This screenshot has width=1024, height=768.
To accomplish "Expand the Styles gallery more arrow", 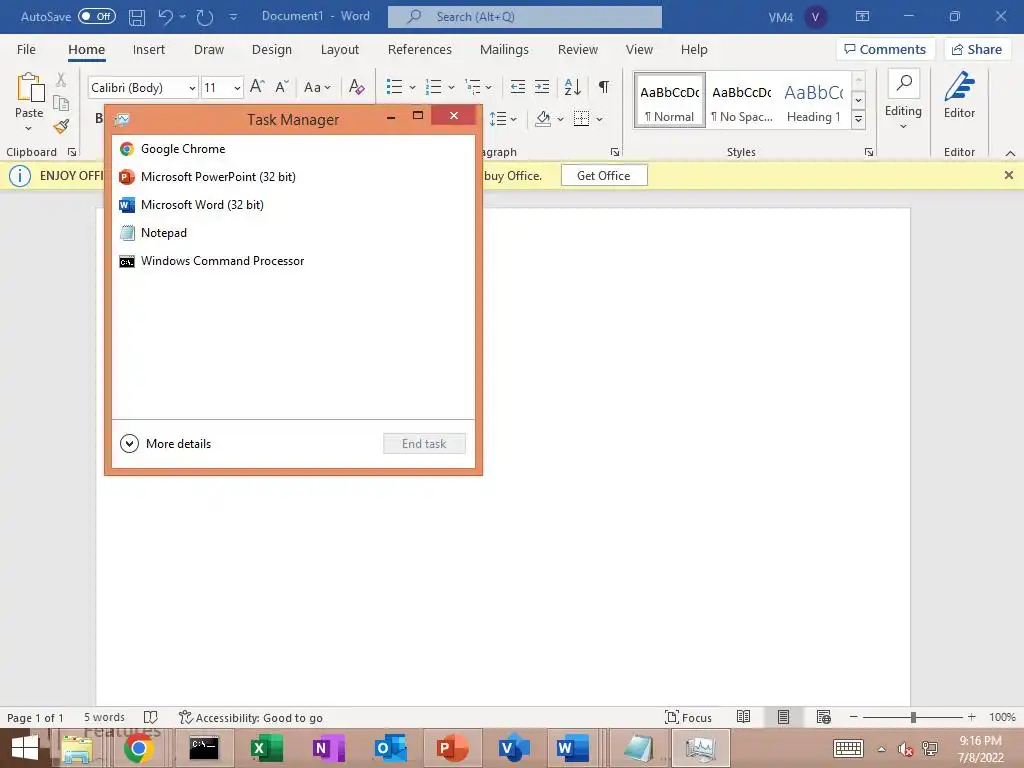I will [859, 120].
